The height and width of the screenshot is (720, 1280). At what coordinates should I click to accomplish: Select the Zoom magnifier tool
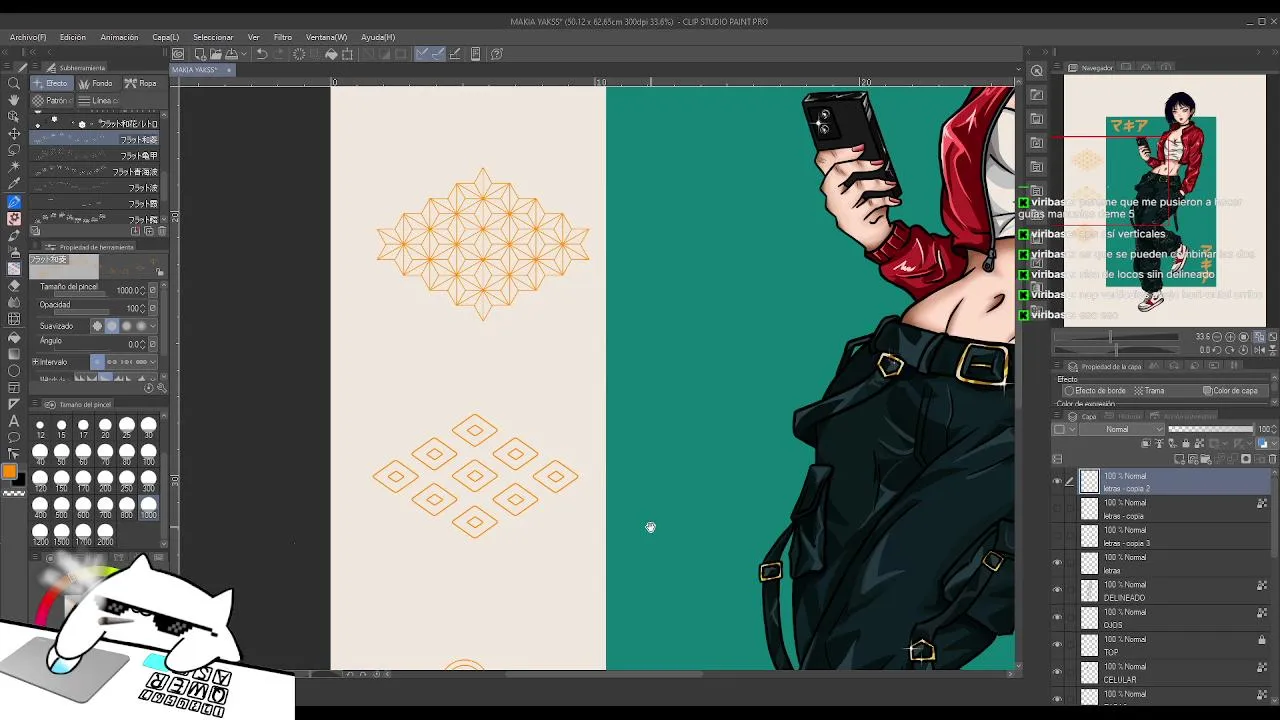coord(14,83)
